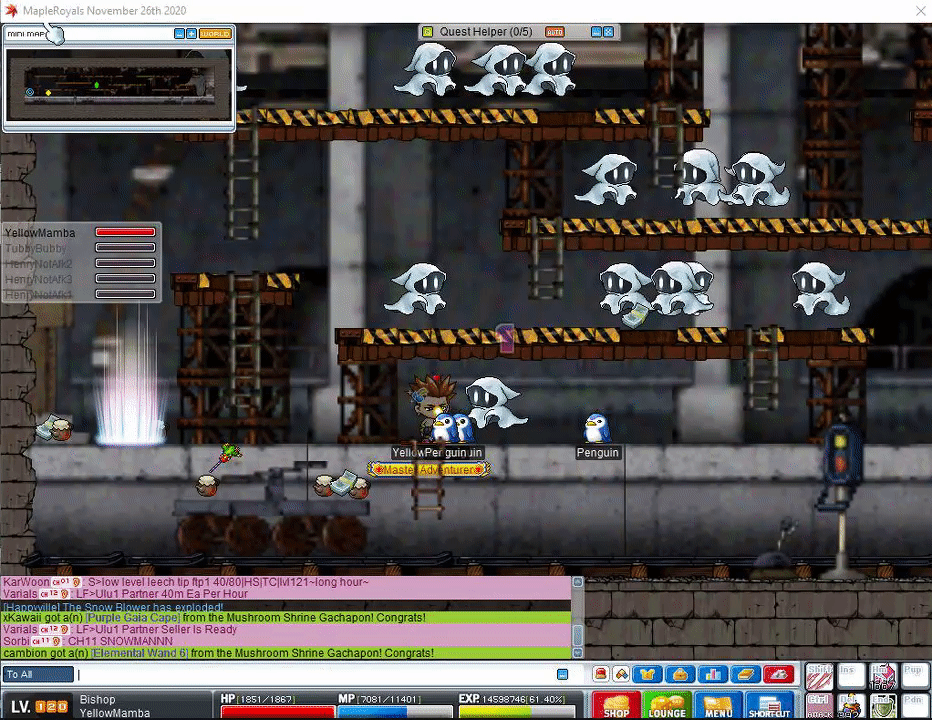Open the Stats bar-chart icon
Viewport: 932px width, 720px height.
(713, 674)
